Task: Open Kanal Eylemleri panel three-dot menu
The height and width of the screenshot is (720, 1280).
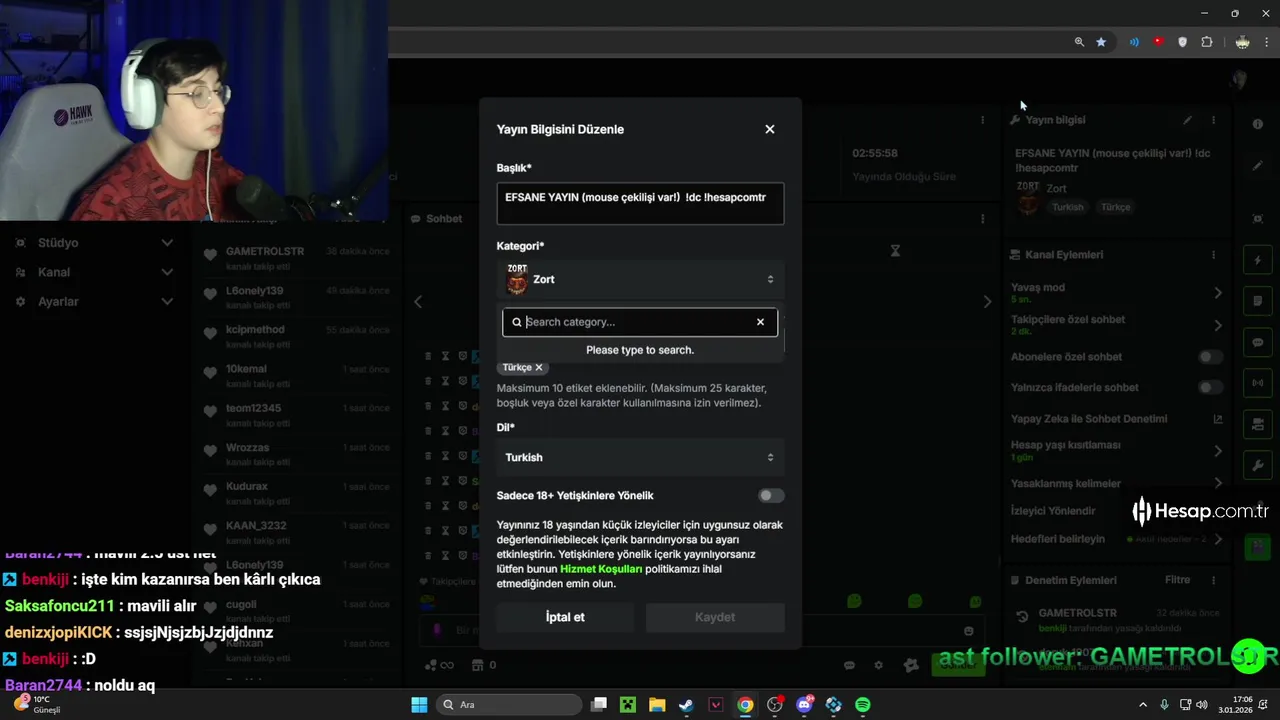Action: [x=1214, y=255]
